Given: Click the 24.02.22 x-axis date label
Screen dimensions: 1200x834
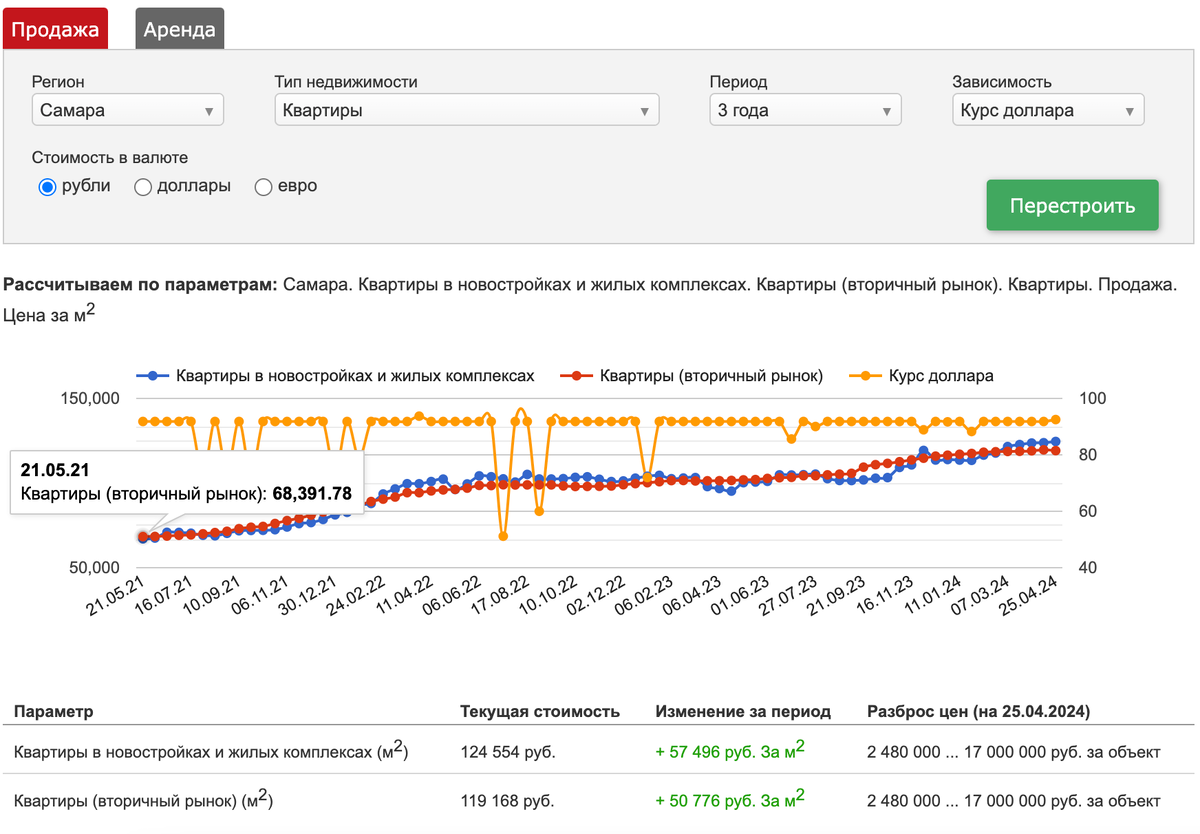Looking at the screenshot, I should pos(355,596).
